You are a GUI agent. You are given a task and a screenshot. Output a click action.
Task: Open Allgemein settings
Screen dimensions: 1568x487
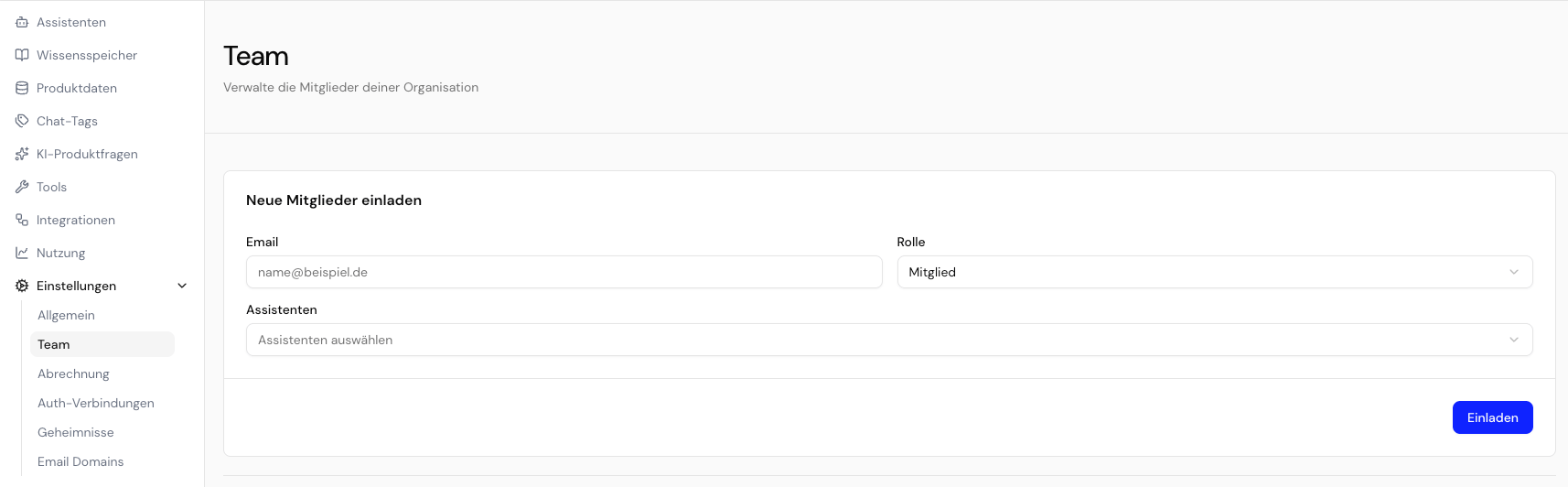click(66, 315)
